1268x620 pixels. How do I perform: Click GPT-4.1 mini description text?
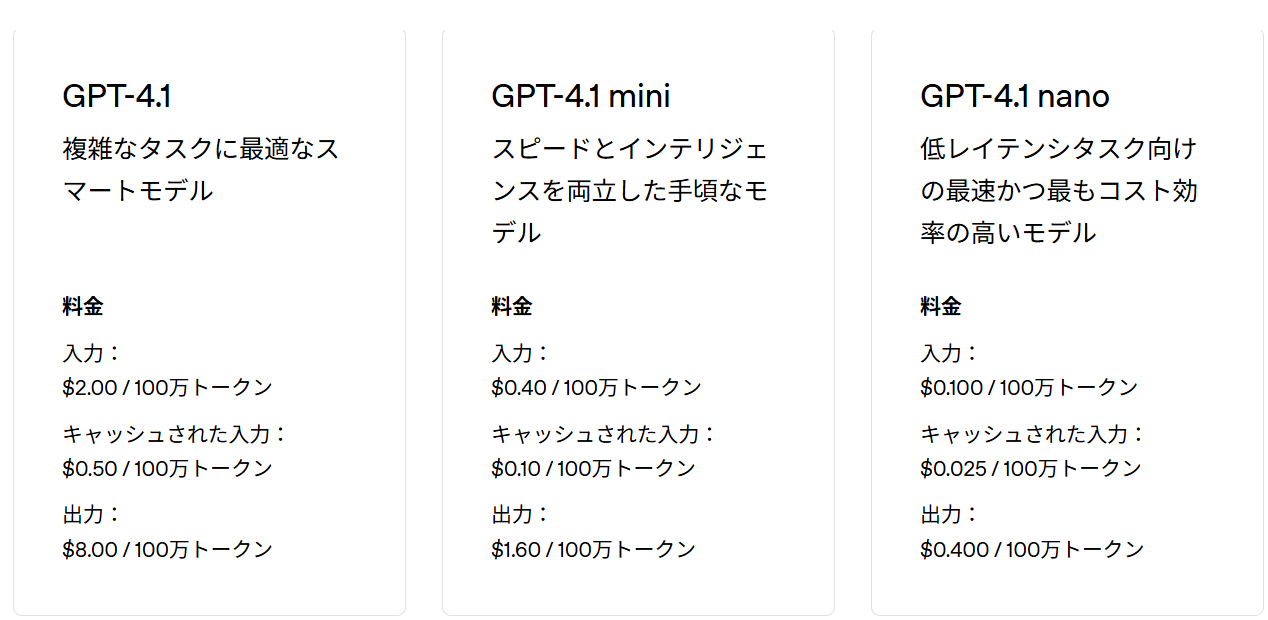click(x=630, y=191)
